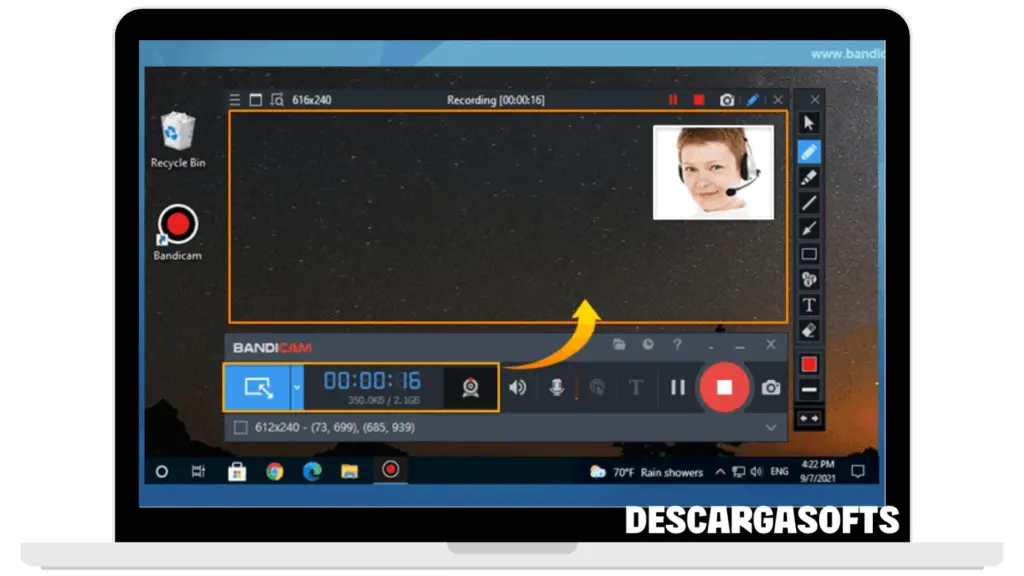Open the recording mode dropdown arrow
This screenshot has height=576, width=1024.
(297, 387)
